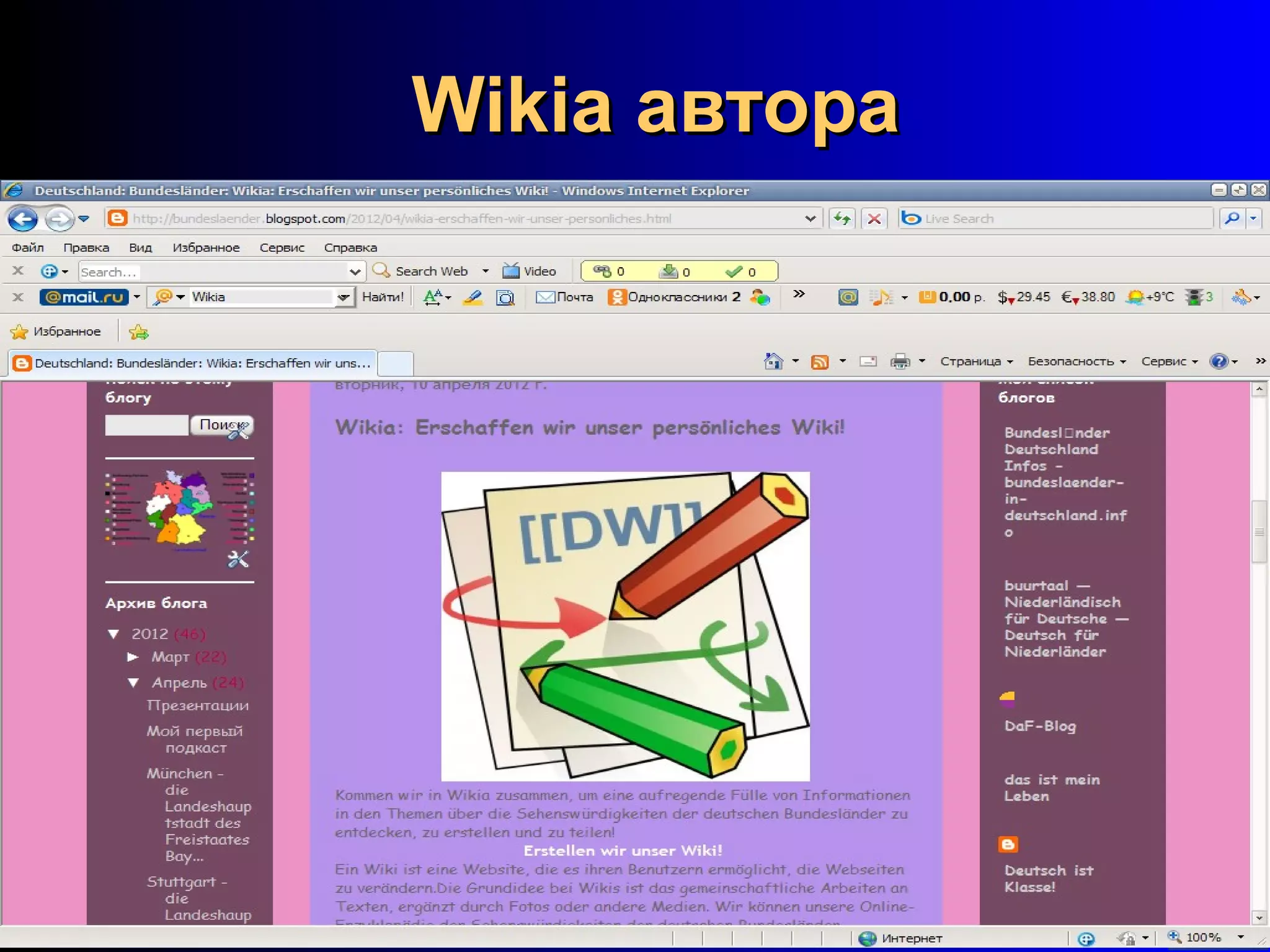The image size is (1270, 952).
Task: Click the Print icon
Action: coord(900,361)
